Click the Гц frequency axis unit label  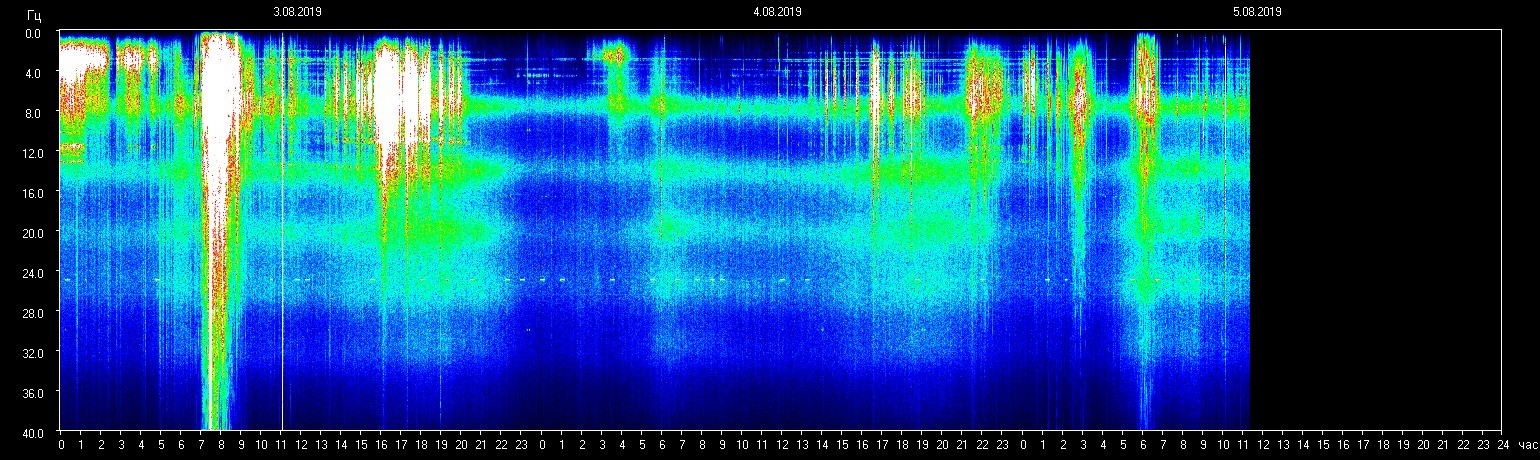click(x=34, y=14)
